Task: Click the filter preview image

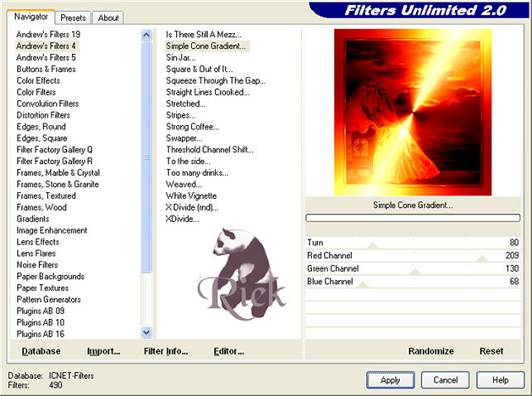Action: point(413,112)
